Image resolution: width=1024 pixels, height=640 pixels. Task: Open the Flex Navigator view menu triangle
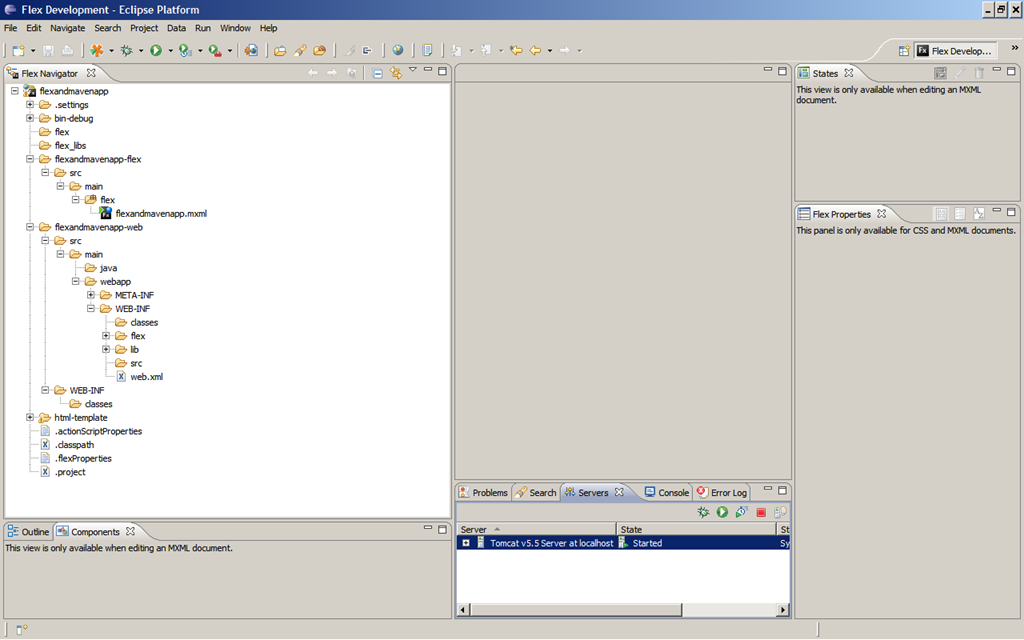click(x=413, y=69)
